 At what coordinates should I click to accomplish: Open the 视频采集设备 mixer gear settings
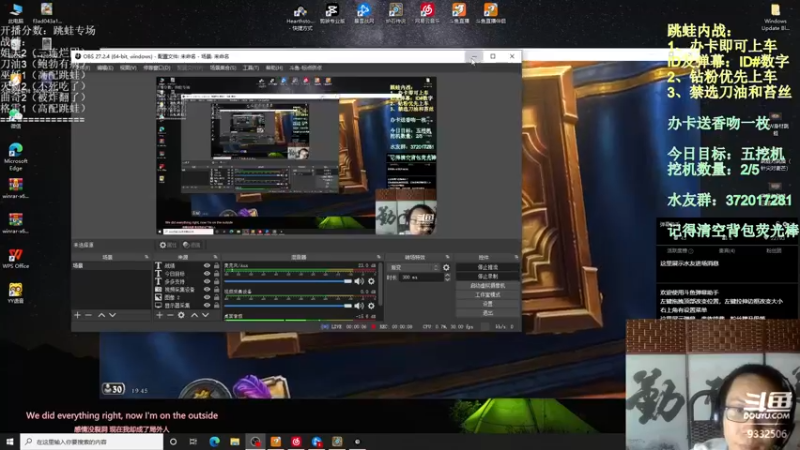pyautogui.click(x=371, y=306)
